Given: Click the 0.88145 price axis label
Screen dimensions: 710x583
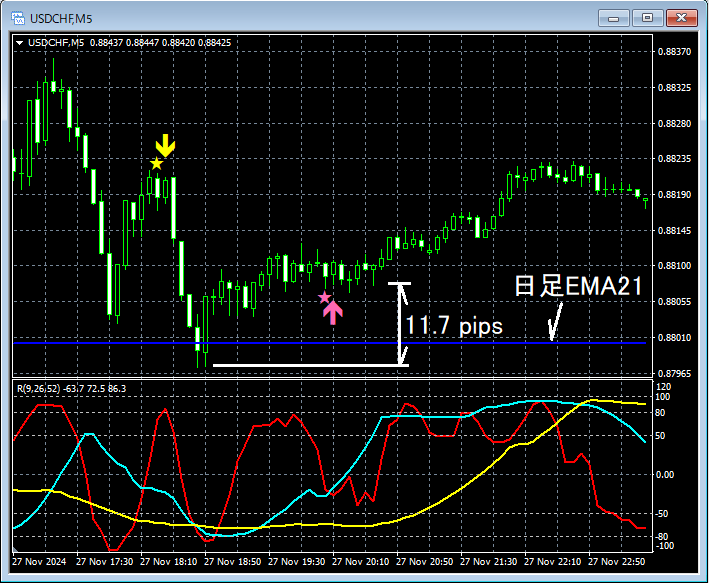Looking at the screenshot, I should (674, 231).
